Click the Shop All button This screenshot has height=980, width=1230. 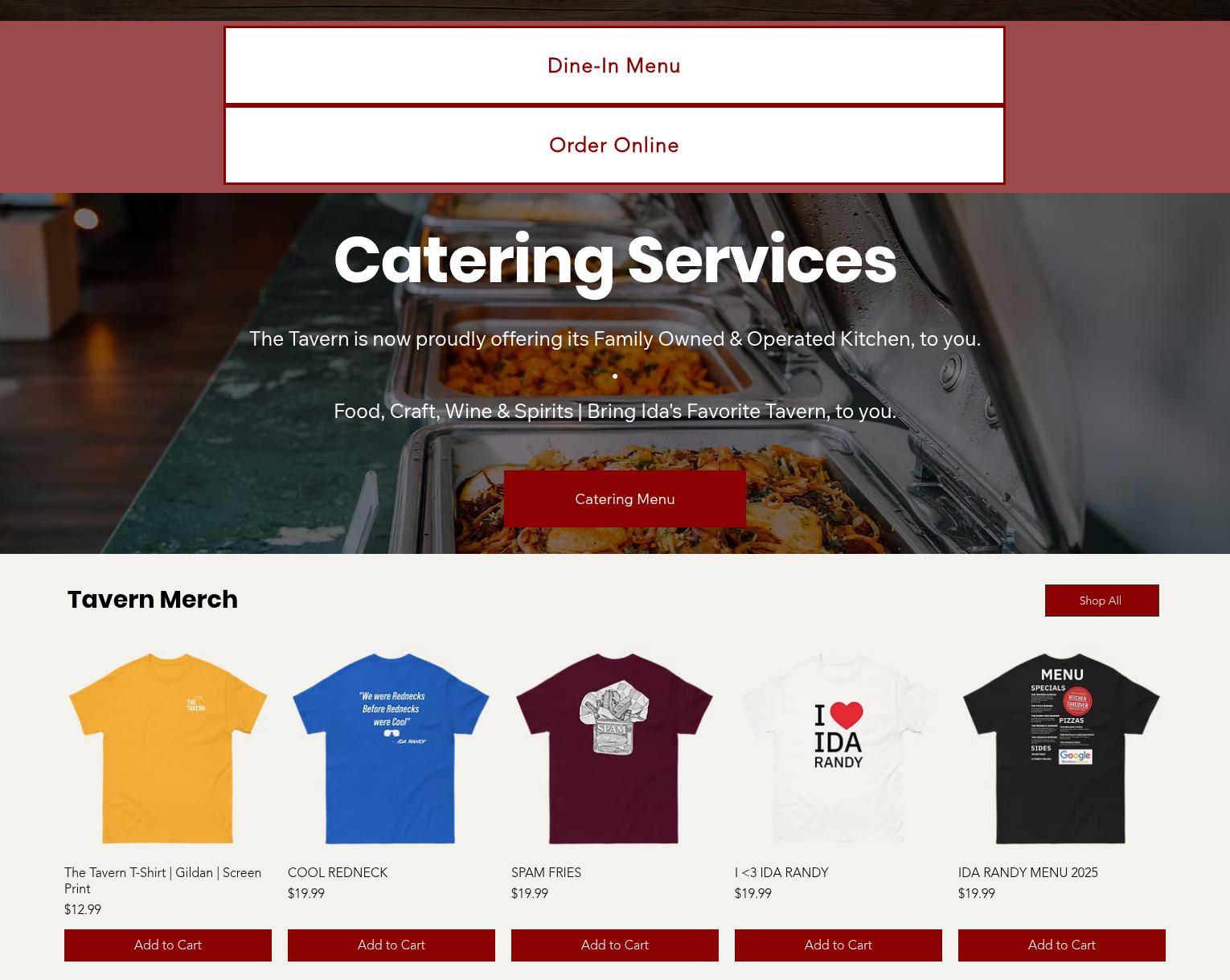click(x=1101, y=601)
